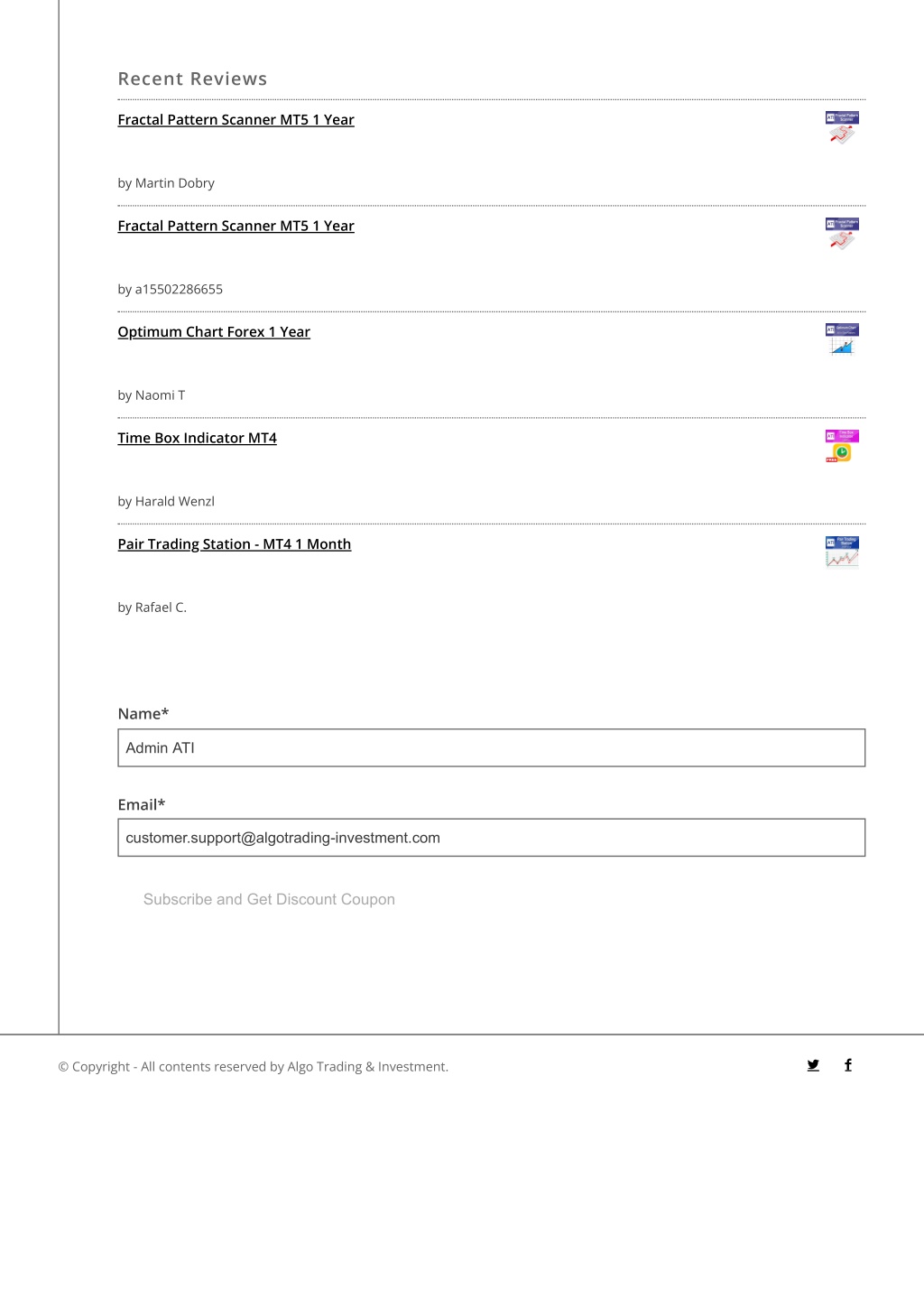Image resolution: width=924 pixels, height=1308 pixels.
Task: Visit the Time Box Indicator MT4 link
Action: [197, 438]
